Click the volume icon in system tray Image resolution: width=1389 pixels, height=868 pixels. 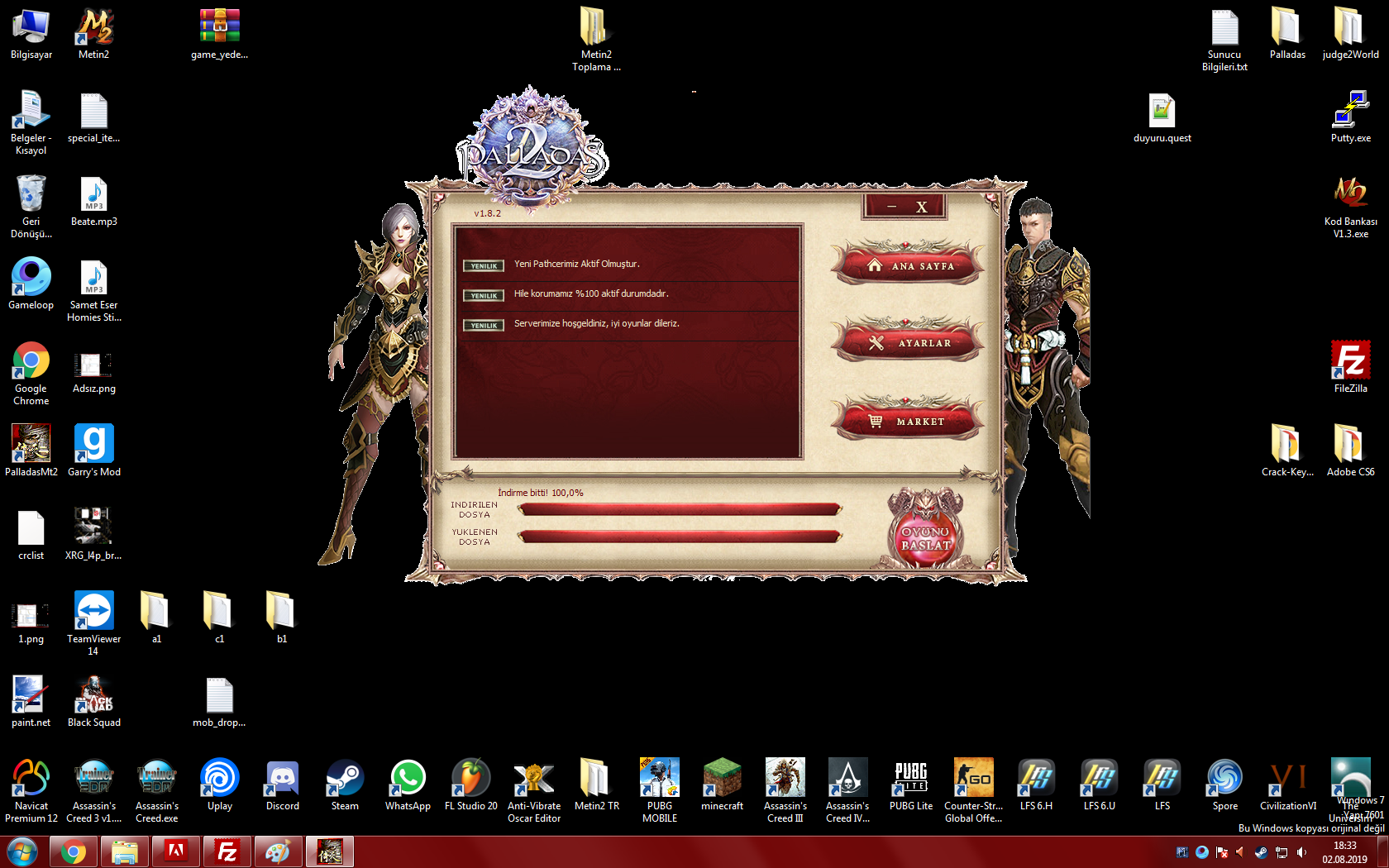pyautogui.click(x=1301, y=852)
